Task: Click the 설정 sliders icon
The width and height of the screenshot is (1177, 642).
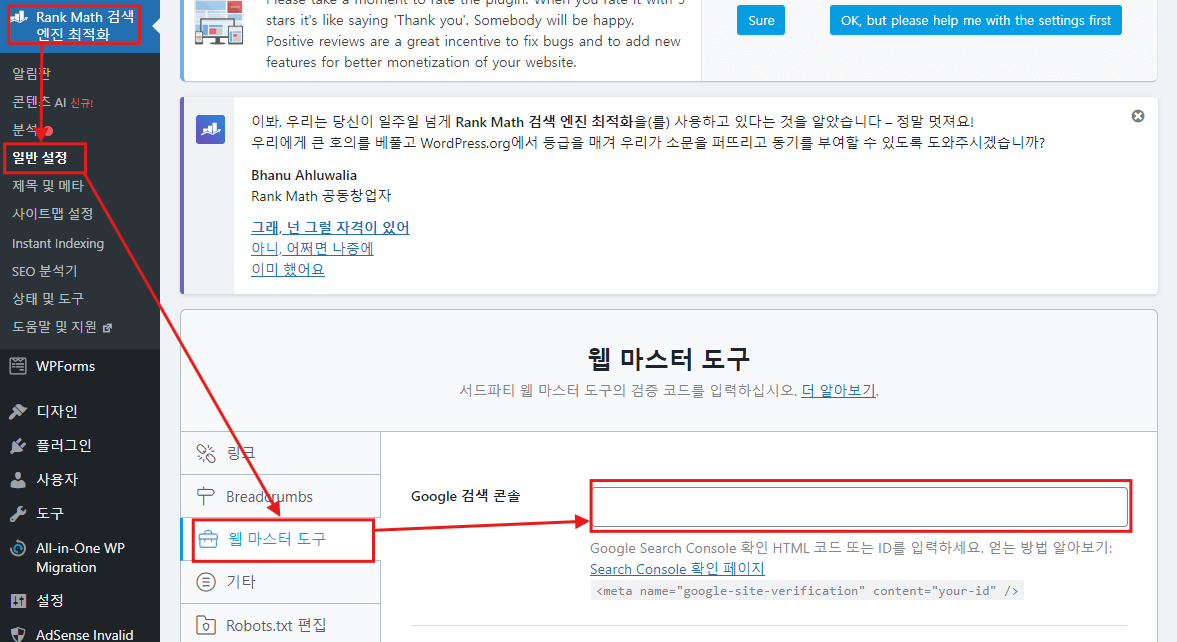Action: coord(18,601)
